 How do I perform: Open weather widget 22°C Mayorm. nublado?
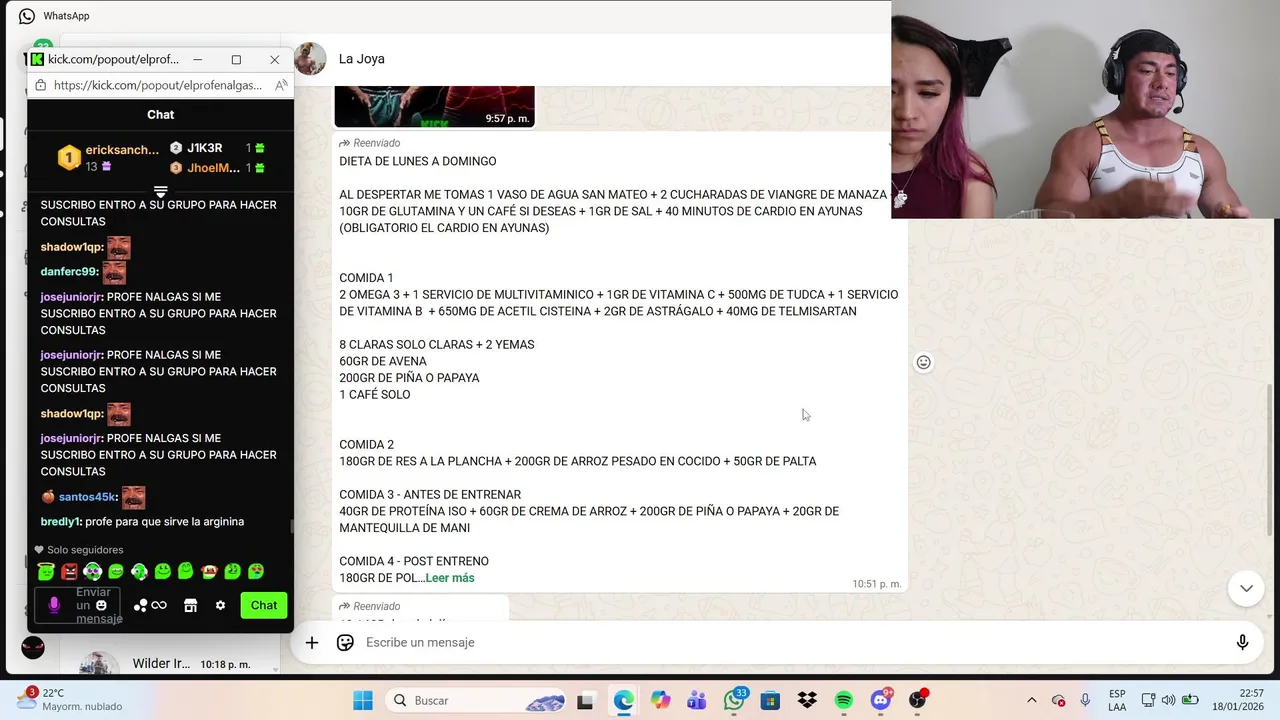(70, 700)
